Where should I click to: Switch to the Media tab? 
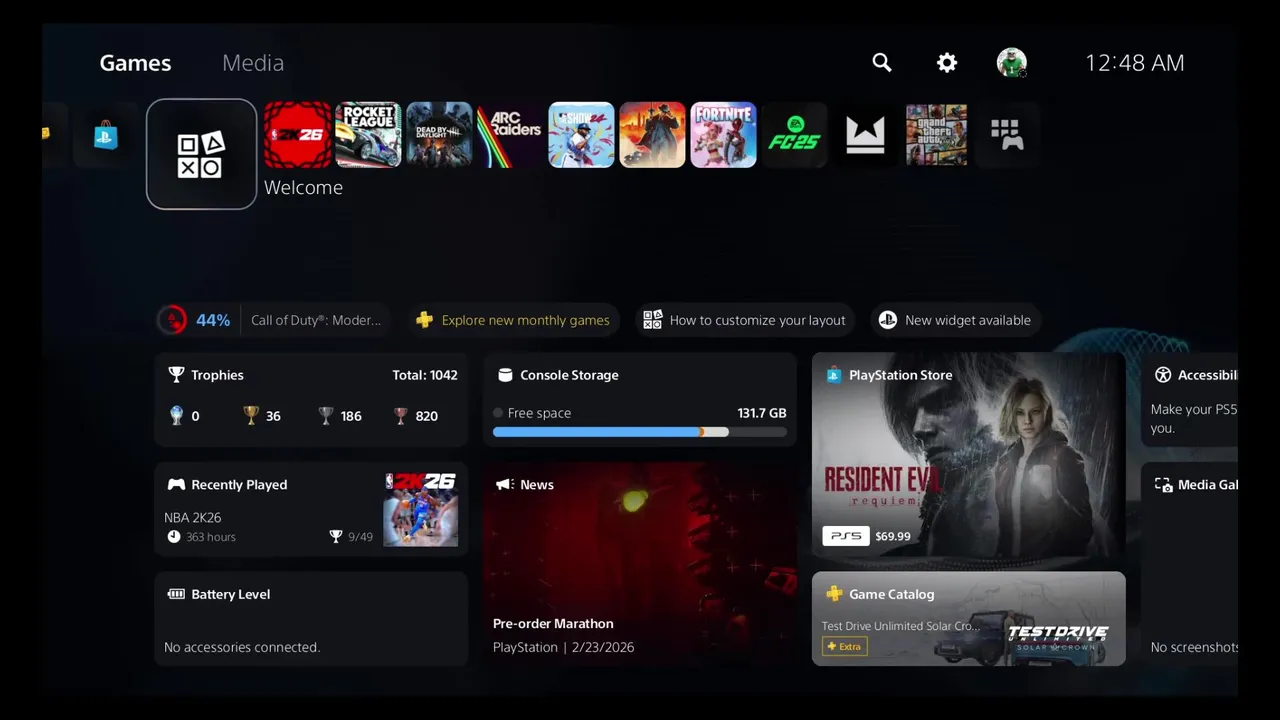[253, 62]
